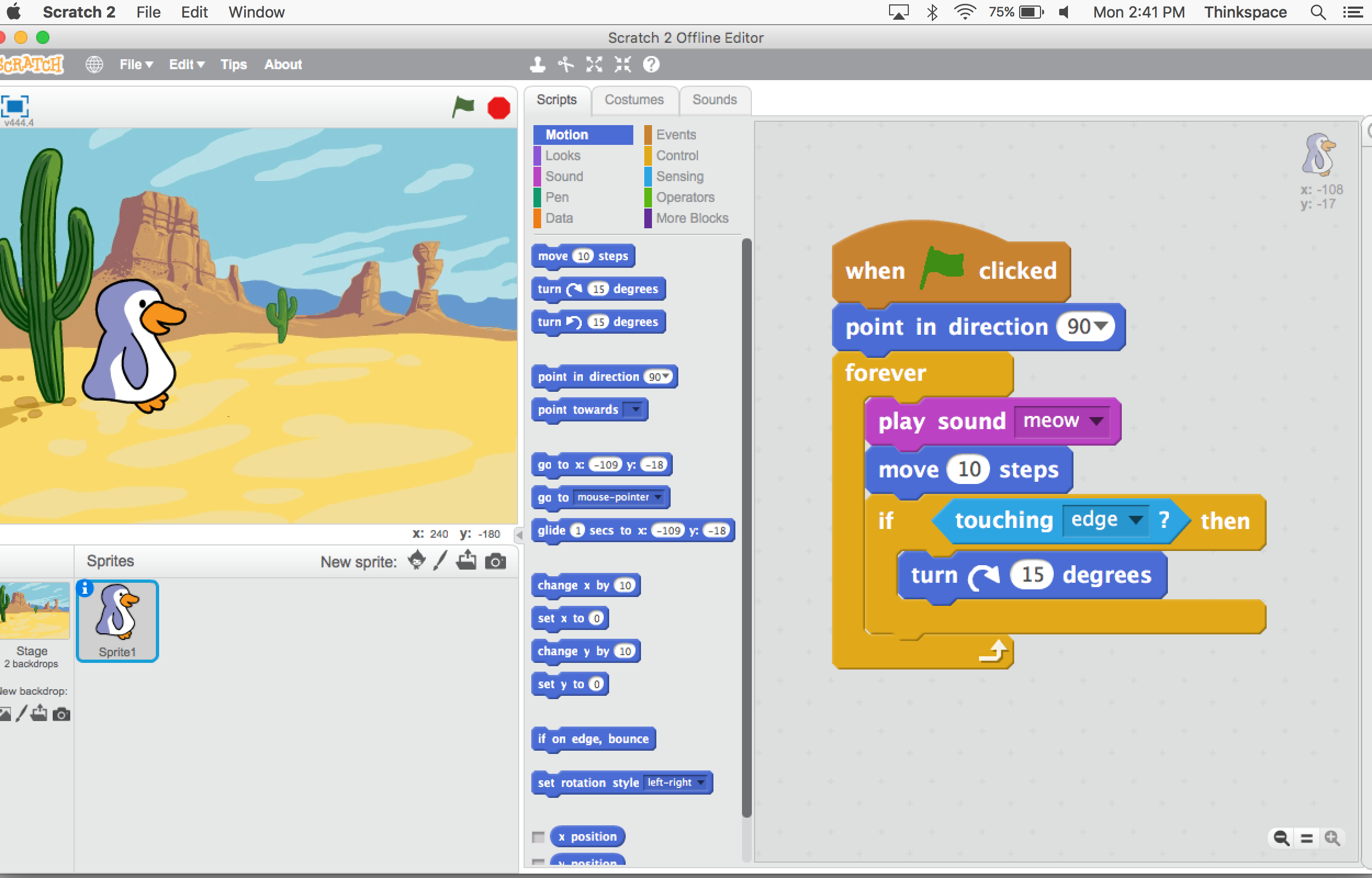
Task: Click the camera new sprite icon
Action: [498, 561]
